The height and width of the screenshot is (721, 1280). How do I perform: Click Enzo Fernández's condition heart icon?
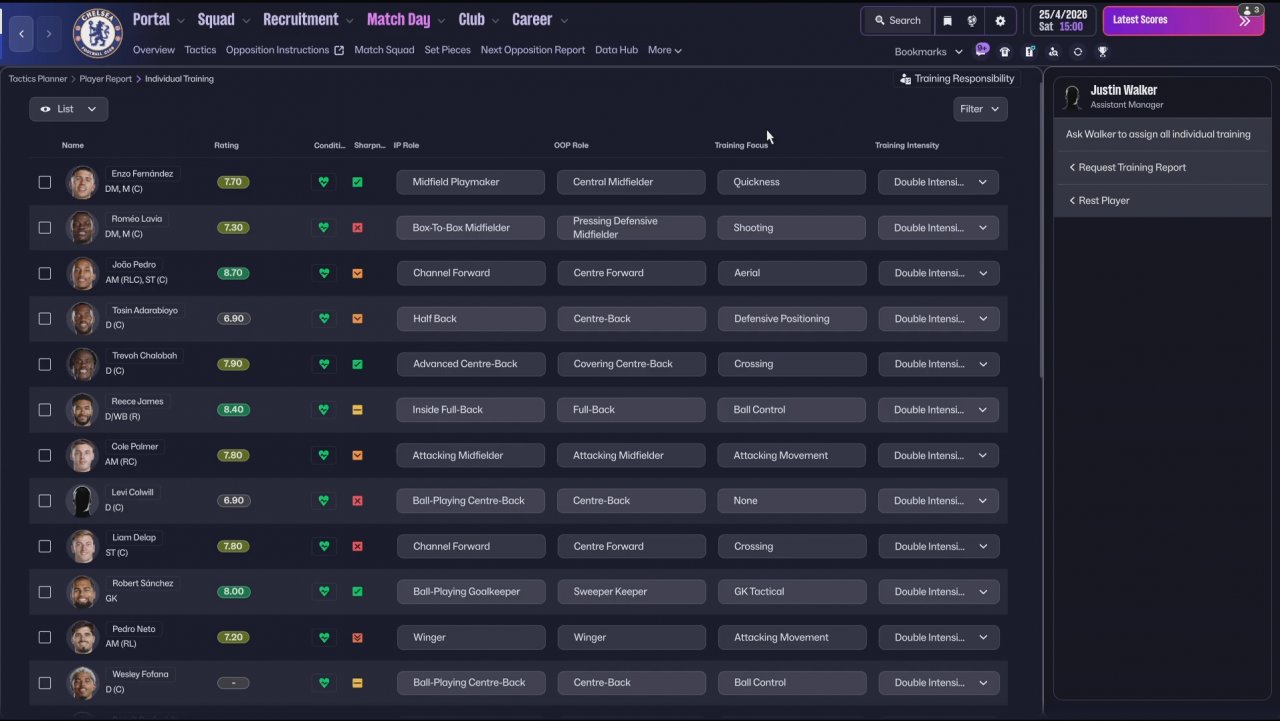(x=323, y=182)
